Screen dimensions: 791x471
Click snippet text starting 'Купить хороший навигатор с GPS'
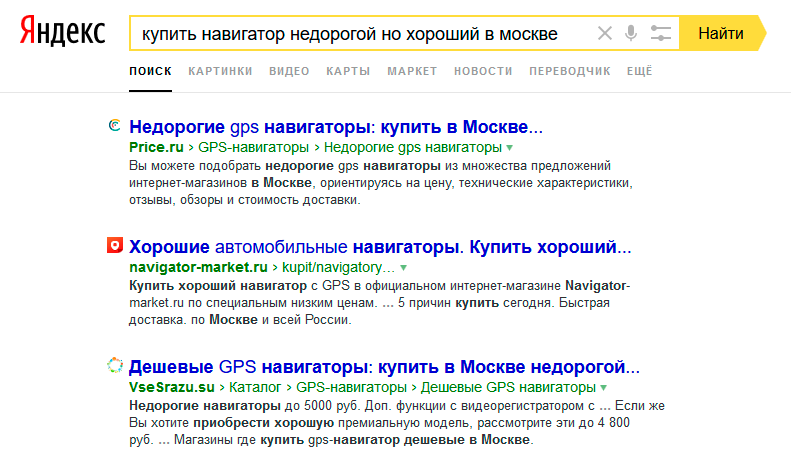tap(380, 303)
